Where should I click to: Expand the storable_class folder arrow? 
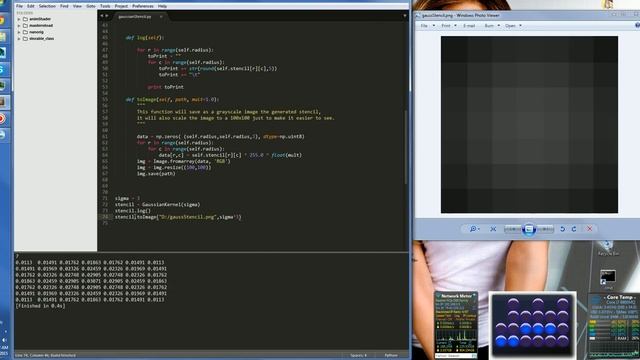click(19, 39)
